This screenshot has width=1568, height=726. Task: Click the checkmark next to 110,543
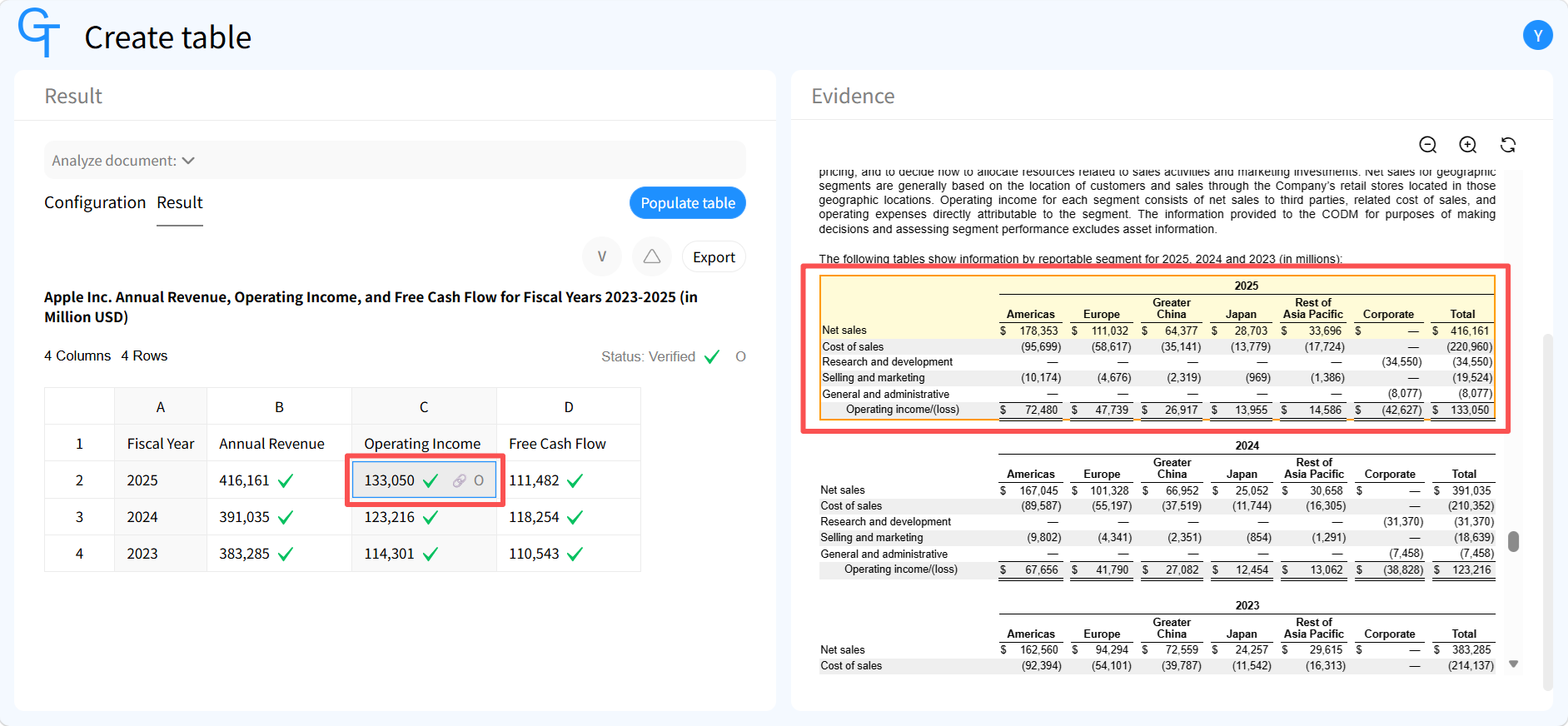click(575, 554)
